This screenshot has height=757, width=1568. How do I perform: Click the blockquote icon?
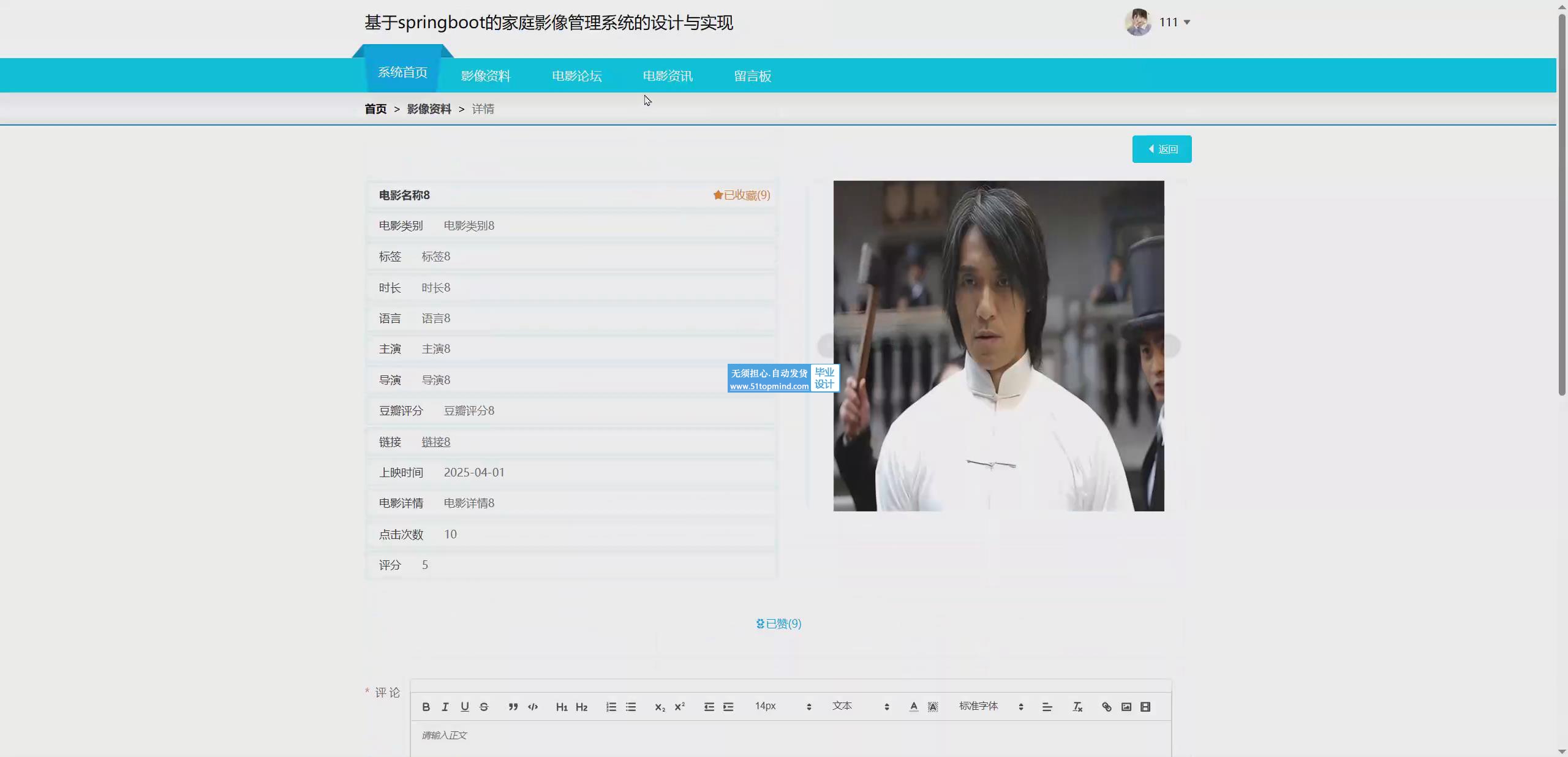pyautogui.click(x=513, y=707)
